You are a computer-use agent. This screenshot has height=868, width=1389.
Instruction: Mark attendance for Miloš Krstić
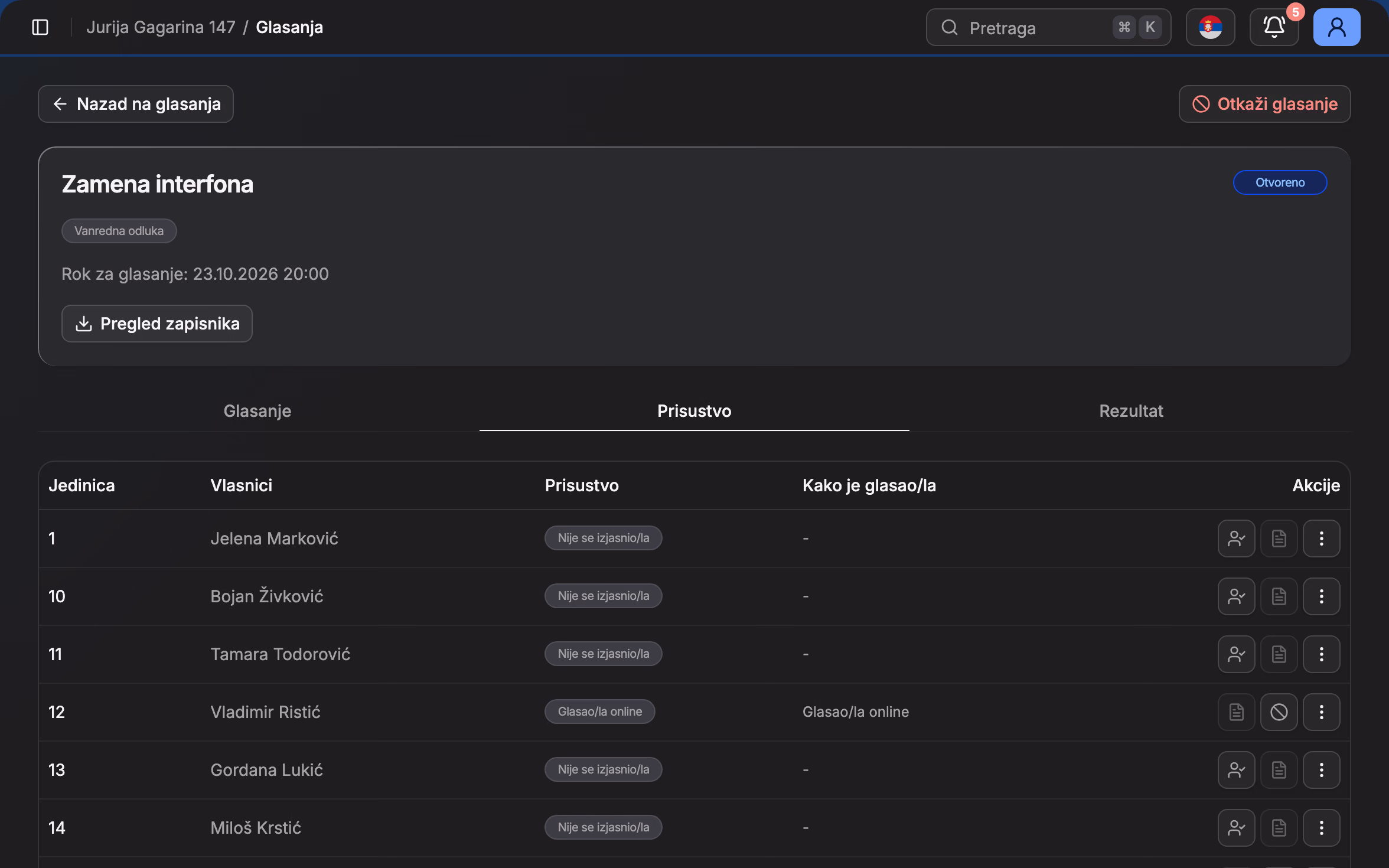pos(1236,828)
